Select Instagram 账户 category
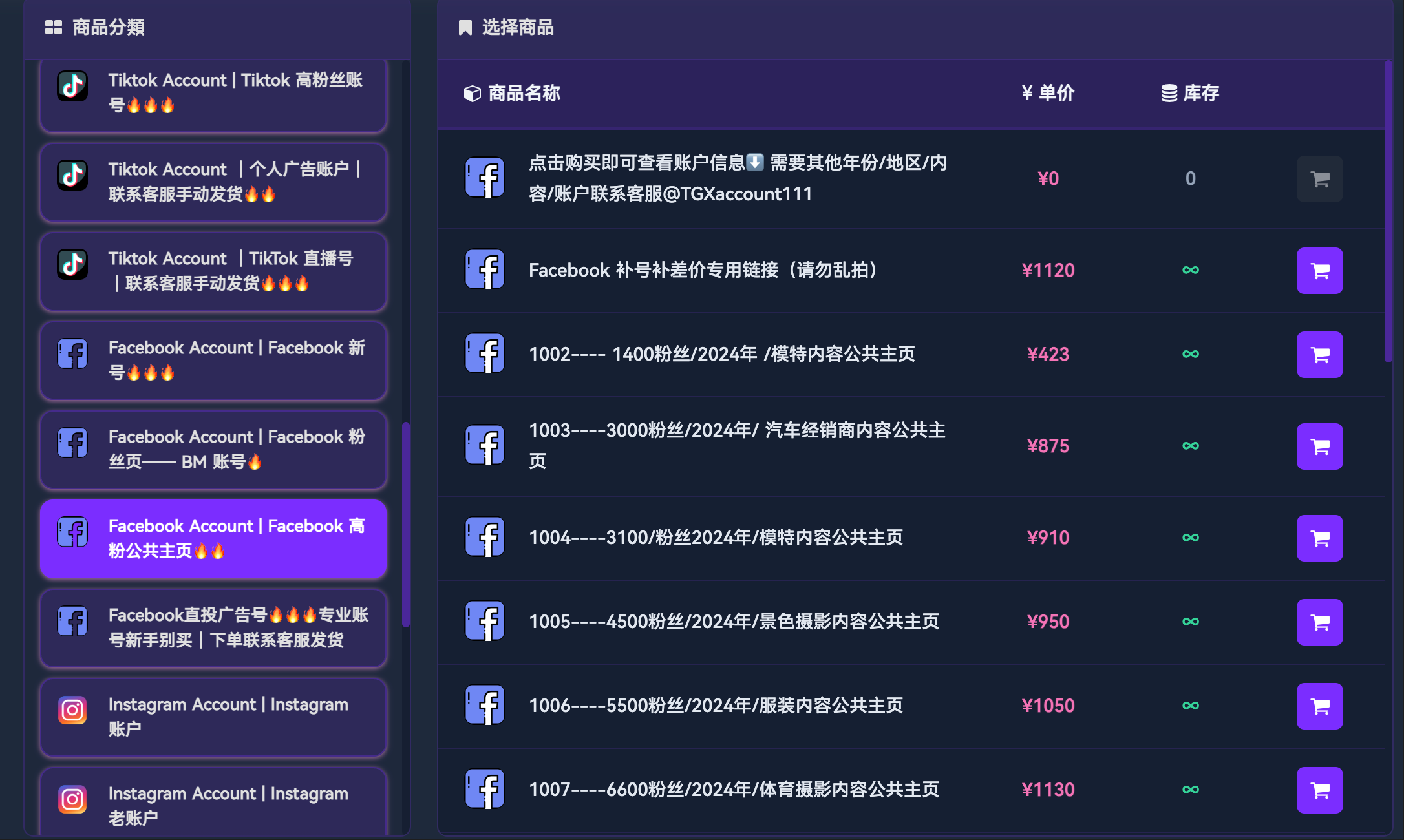Screen dimensions: 1404x840 tap(213, 717)
